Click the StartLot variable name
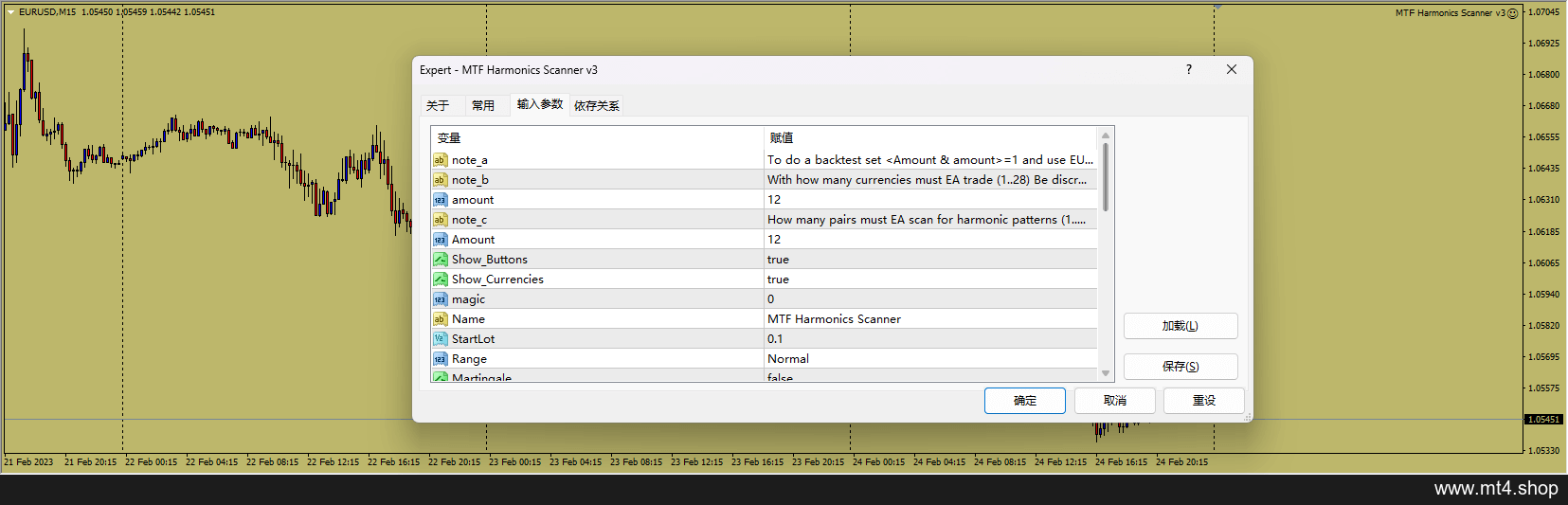The height and width of the screenshot is (505, 1568). pos(473,339)
